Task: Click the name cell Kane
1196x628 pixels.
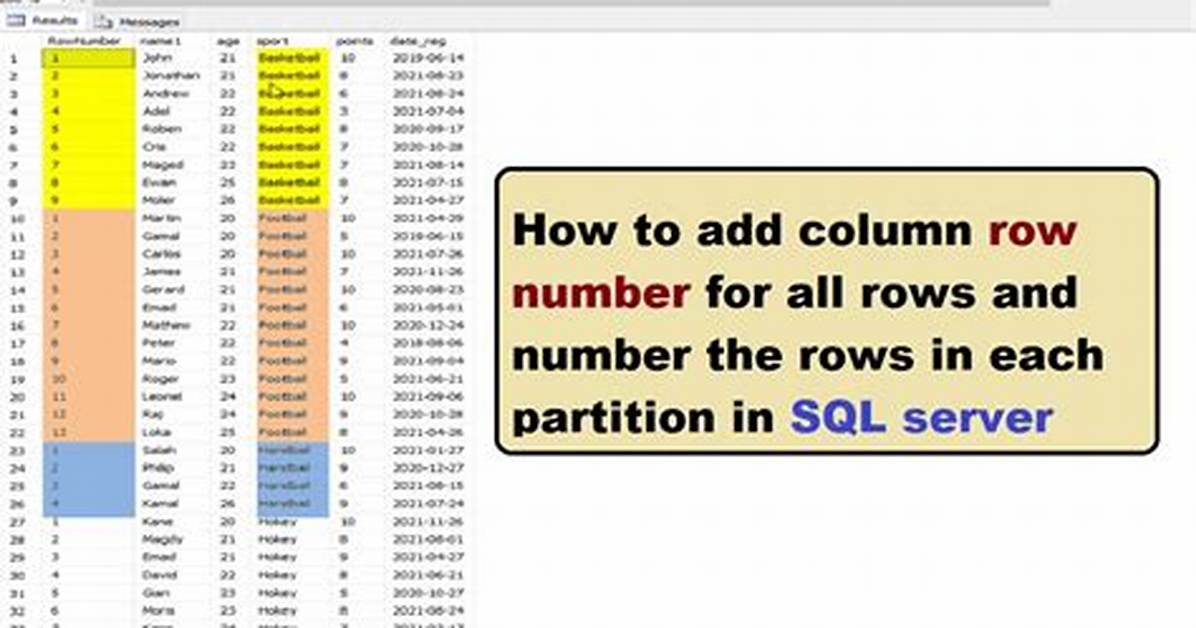Action: (x=158, y=522)
